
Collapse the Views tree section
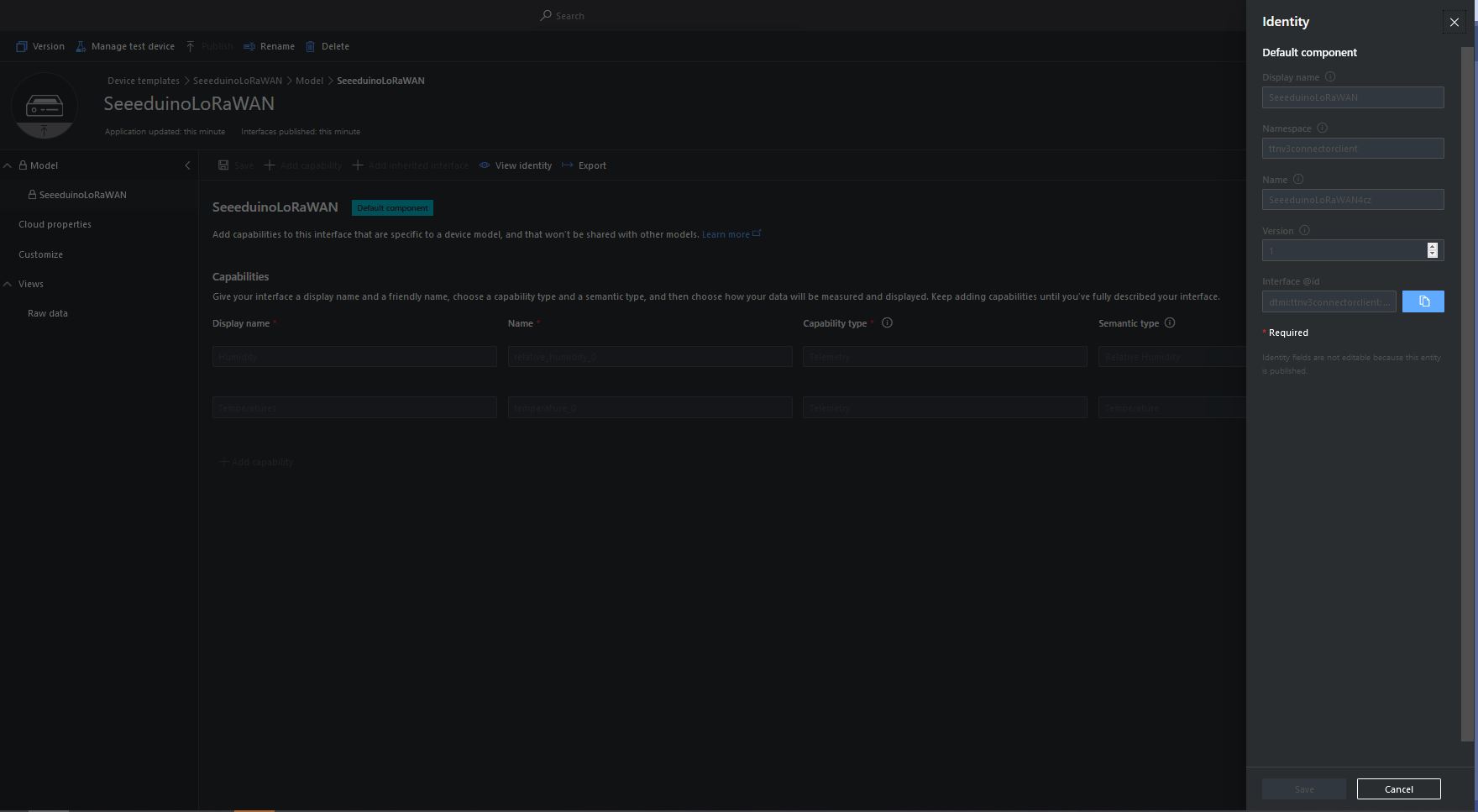(x=8, y=285)
